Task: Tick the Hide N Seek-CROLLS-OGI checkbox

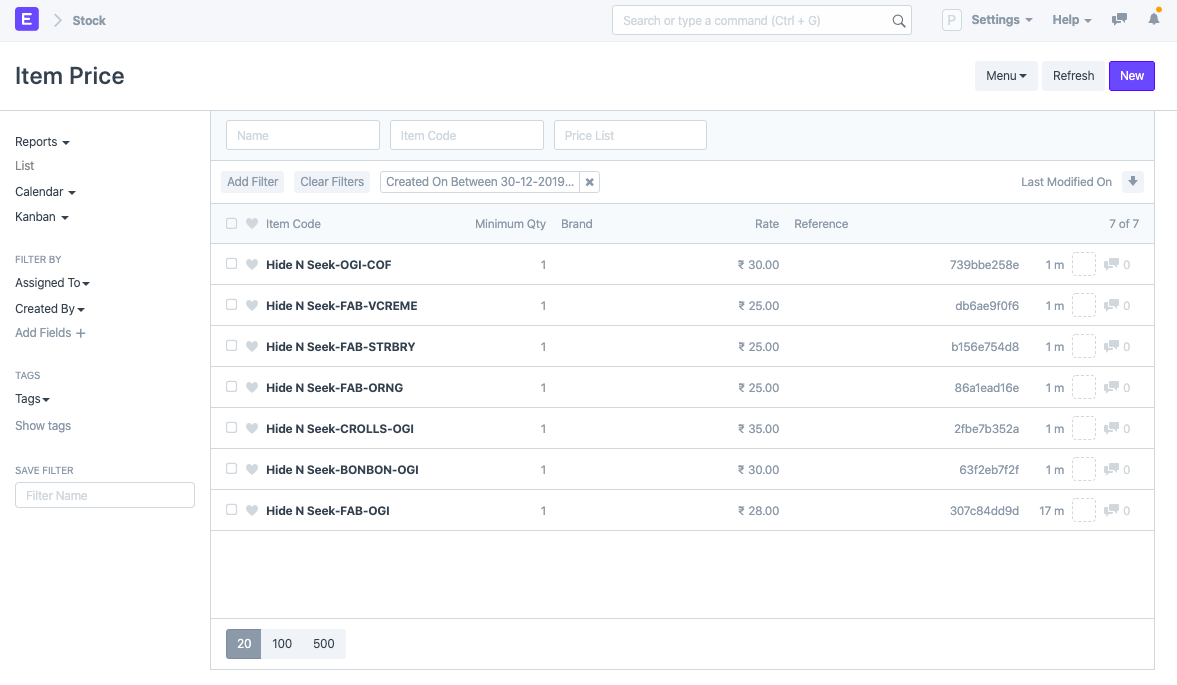Action: pos(231,428)
